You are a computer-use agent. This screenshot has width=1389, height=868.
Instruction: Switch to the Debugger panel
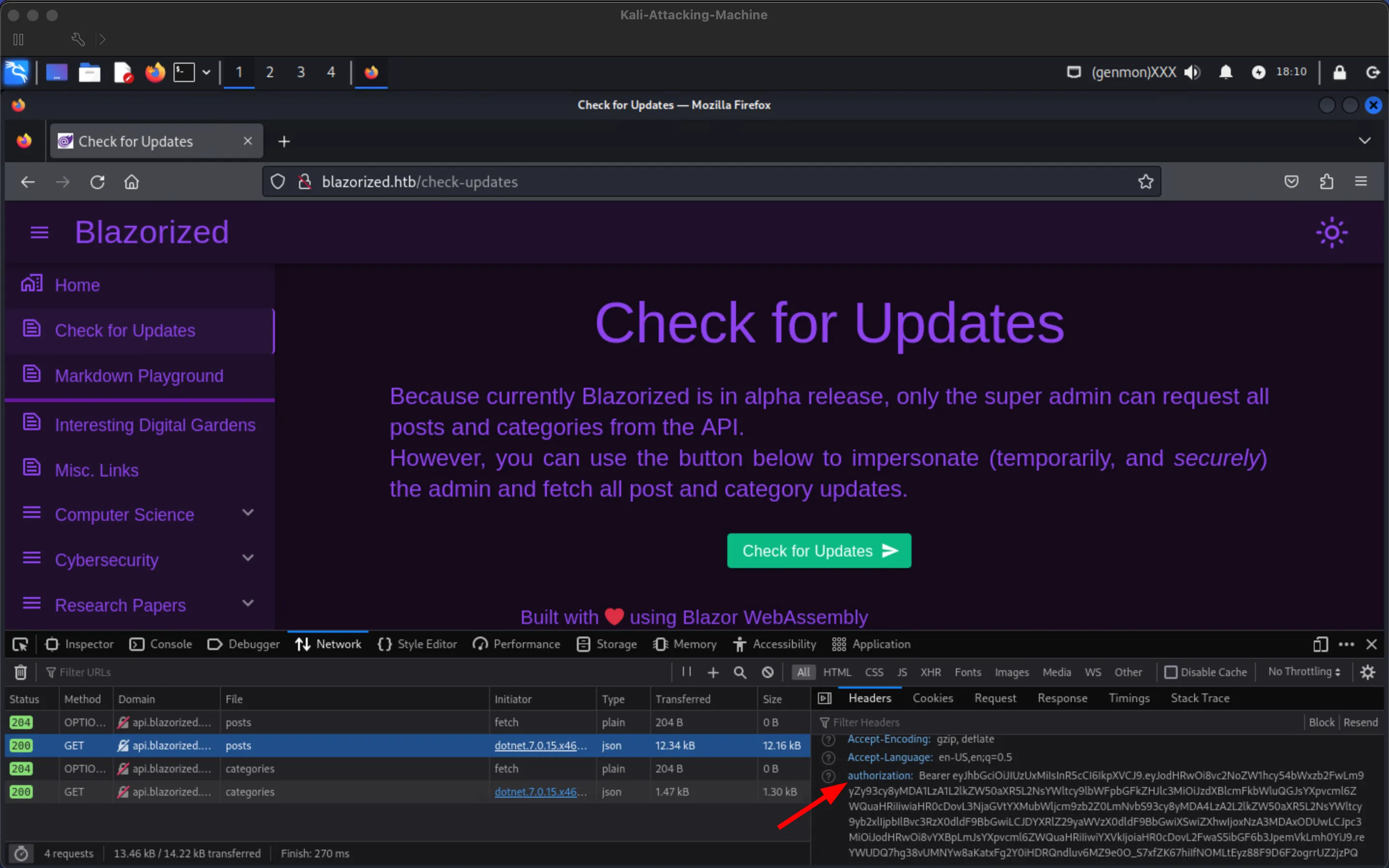point(244,645)
